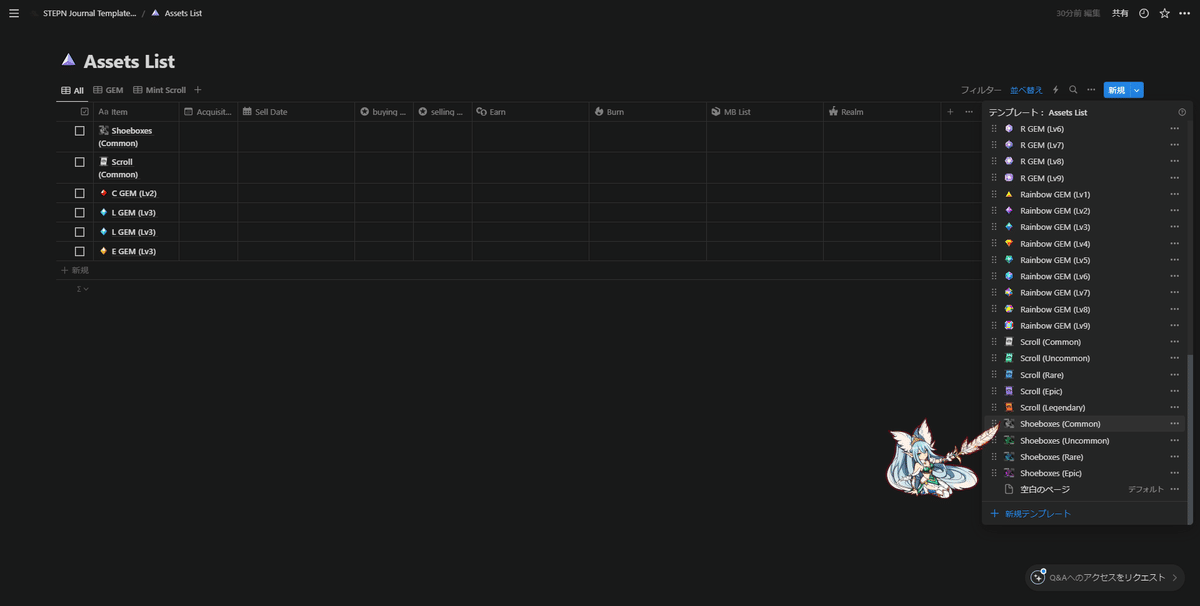Open the buying column header menu
Screen dimensions: 1200x606
pyautogui.click(x=384, y=112)
